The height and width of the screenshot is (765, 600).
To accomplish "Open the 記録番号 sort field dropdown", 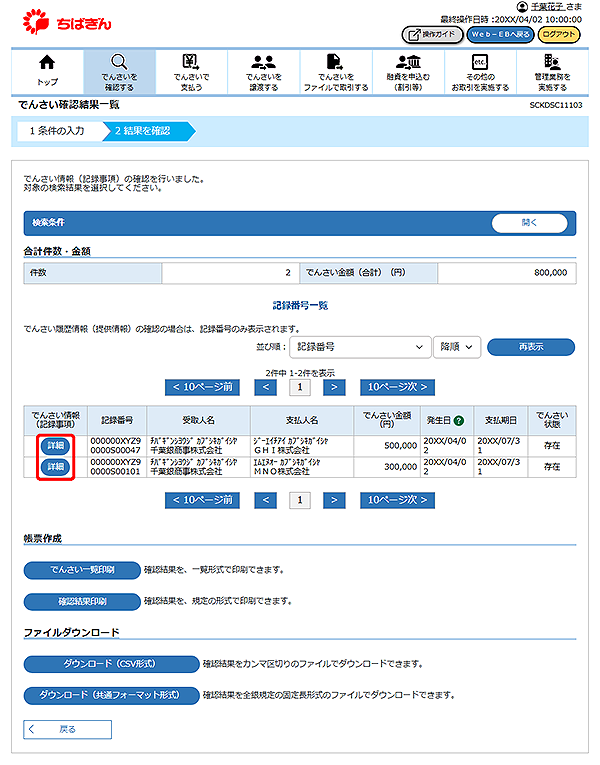I will tap(360, 347).
